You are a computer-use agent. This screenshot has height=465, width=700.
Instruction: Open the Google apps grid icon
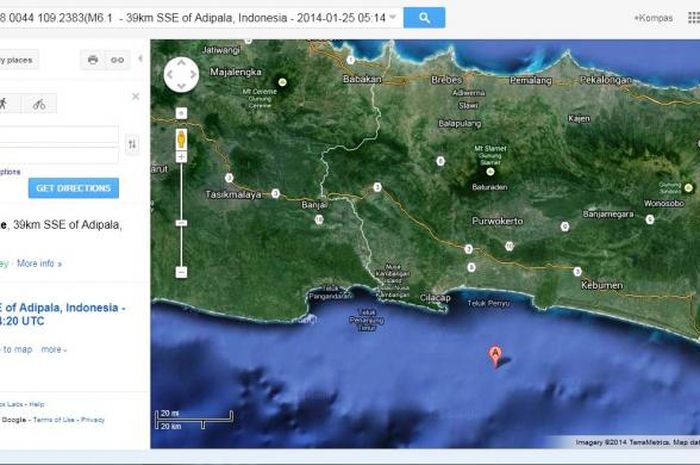click(694, 18)
